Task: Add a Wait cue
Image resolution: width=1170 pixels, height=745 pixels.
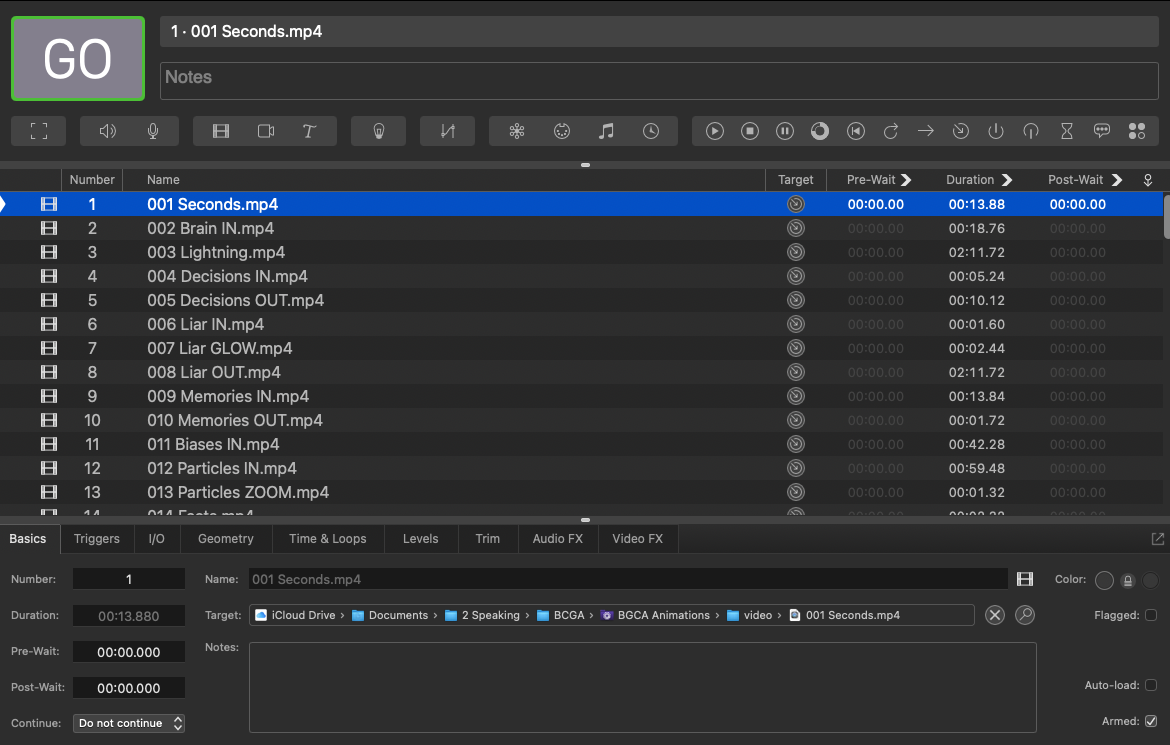Action: tap(650, 131)
